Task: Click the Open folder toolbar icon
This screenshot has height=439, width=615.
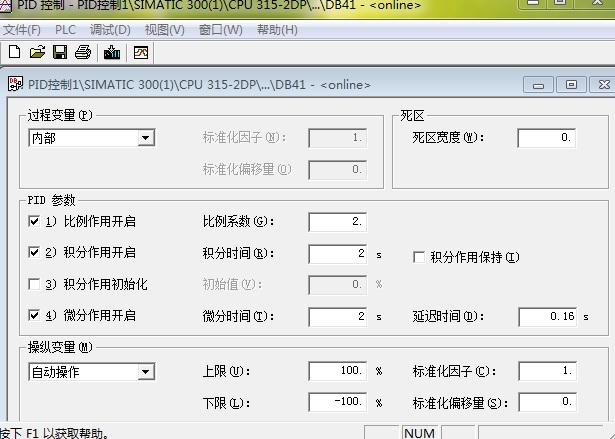Action: (37, 52)
